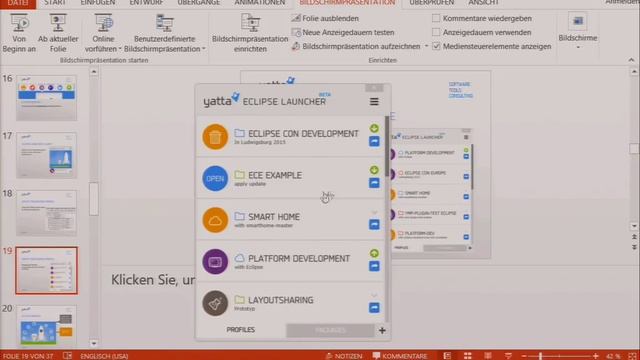Select slide 17 thumbnail
640x360 pixels.
(x=47, y=155)
